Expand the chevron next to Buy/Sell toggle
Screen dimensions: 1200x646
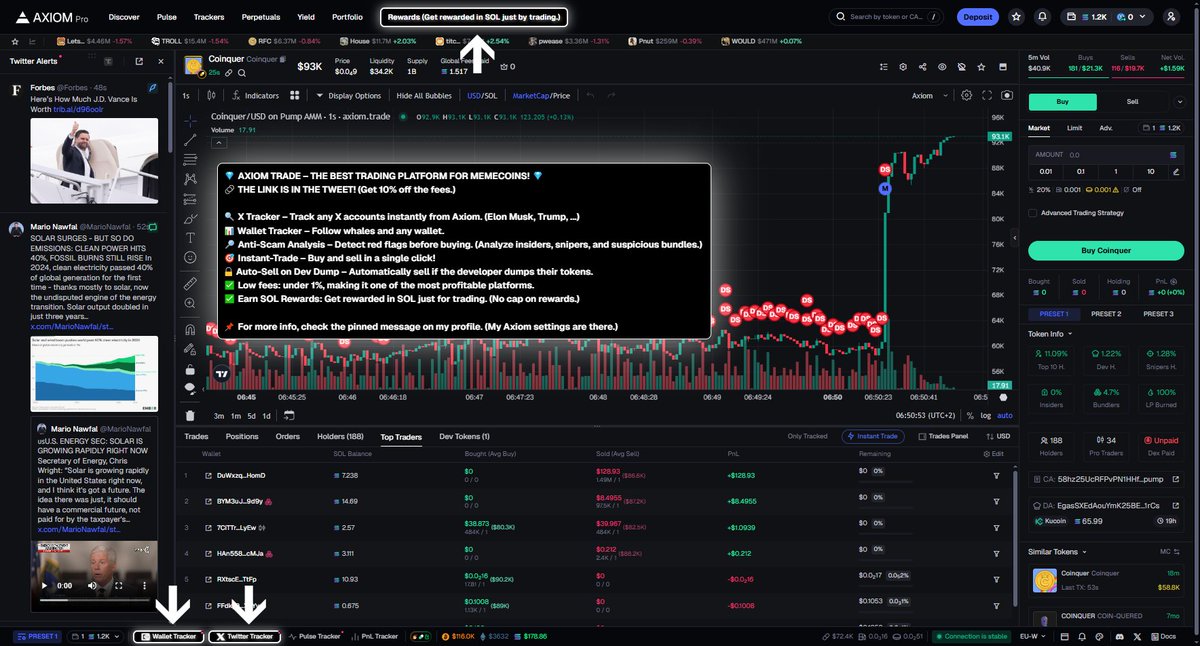(1179, 101)
